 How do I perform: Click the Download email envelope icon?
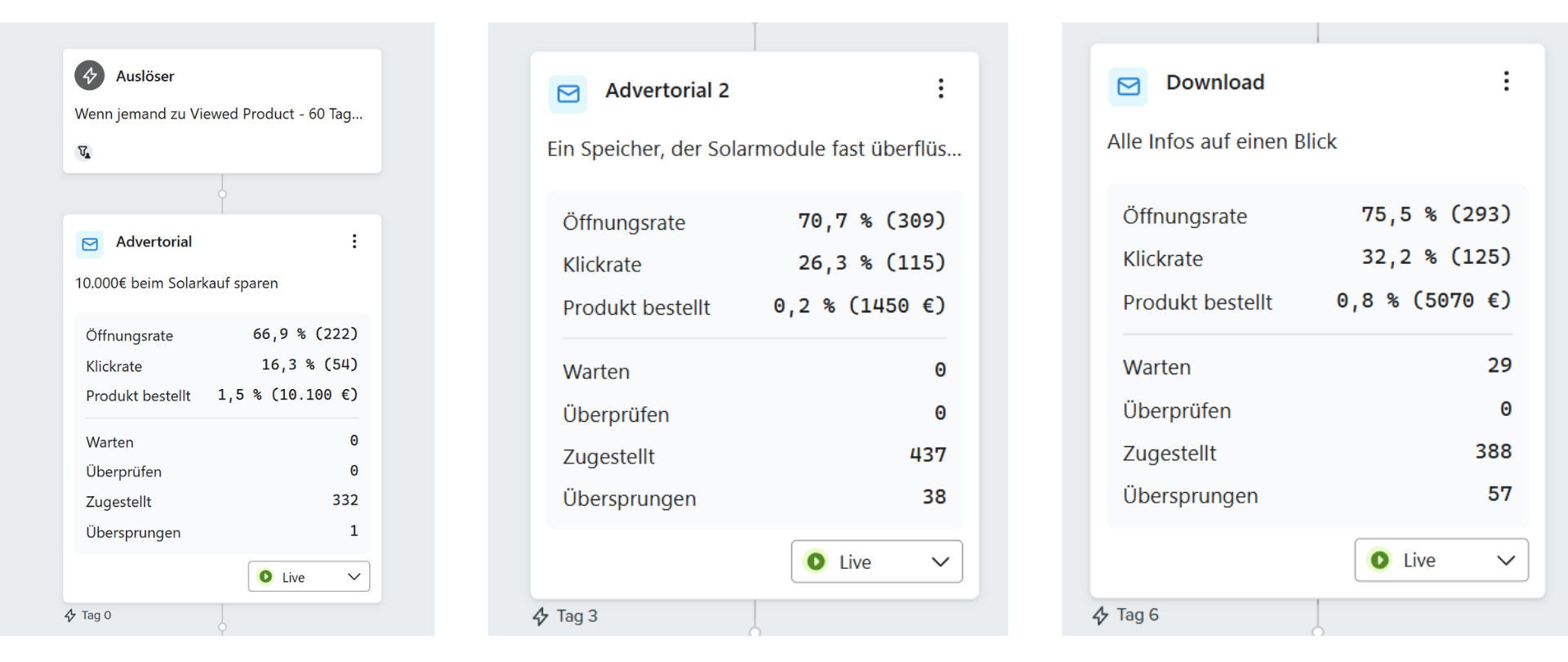point(1128,86)
